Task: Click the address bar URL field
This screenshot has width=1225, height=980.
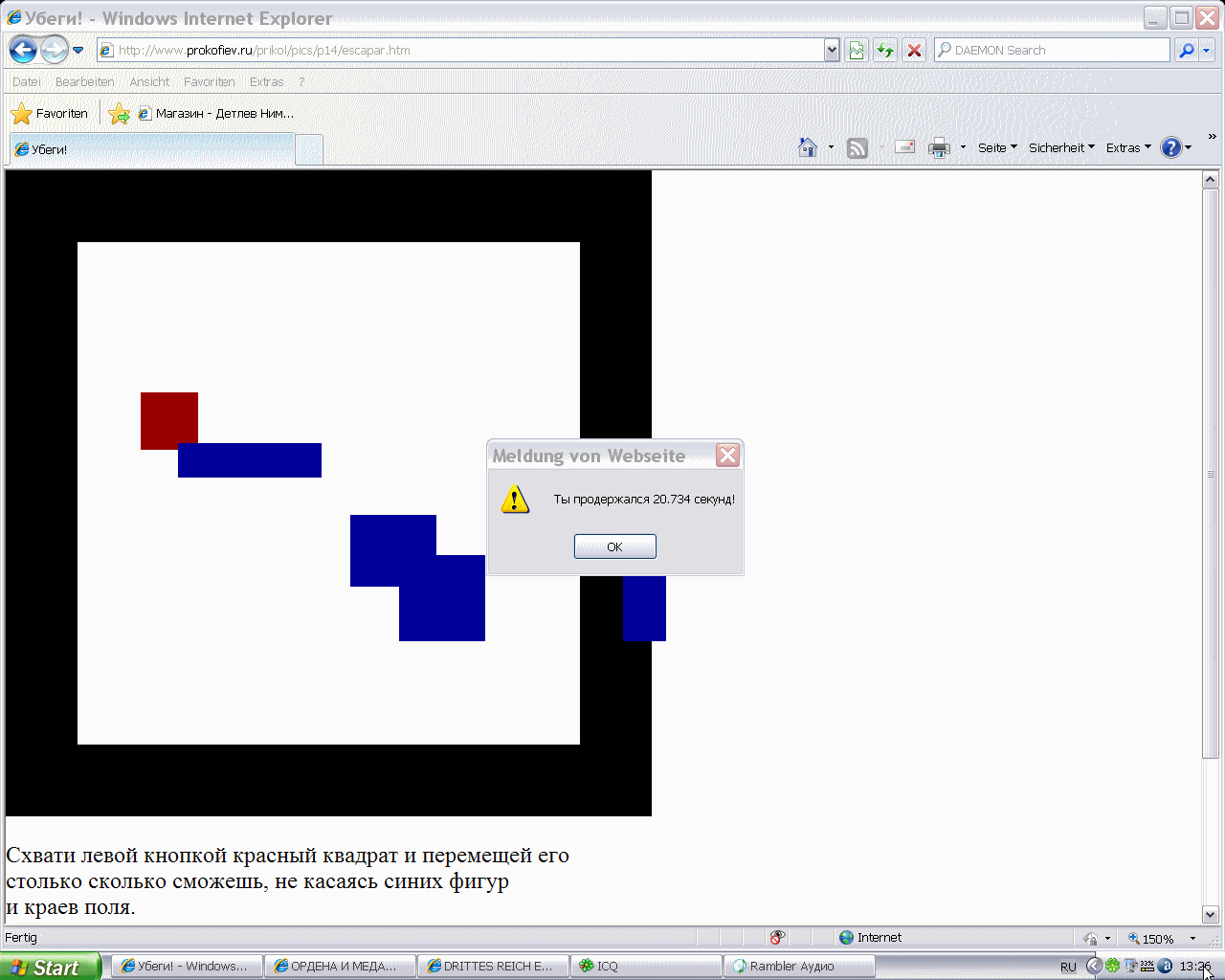Action: (460, 50)
